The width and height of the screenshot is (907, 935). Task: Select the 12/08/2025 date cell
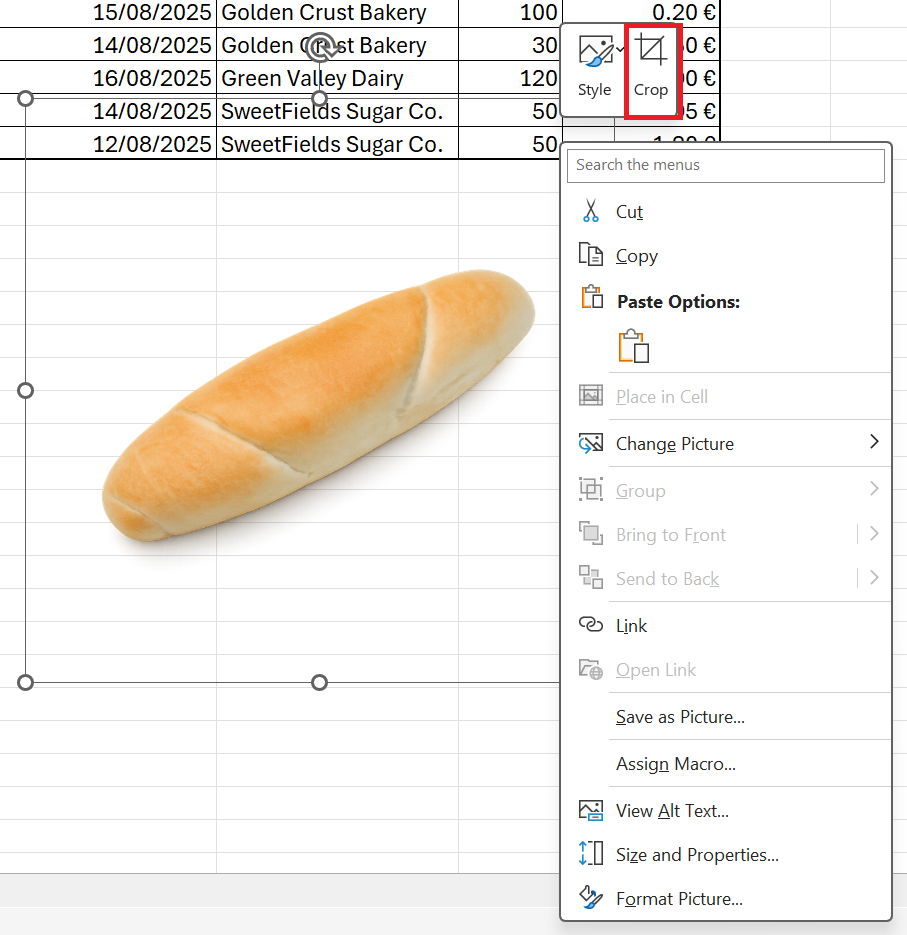pos(108,144)
